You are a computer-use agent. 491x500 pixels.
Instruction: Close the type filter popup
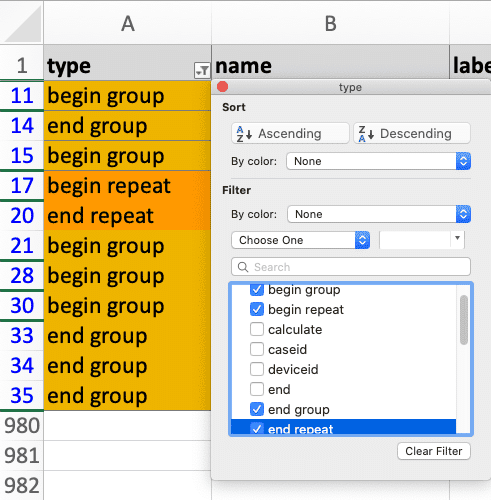pos(222,87)
